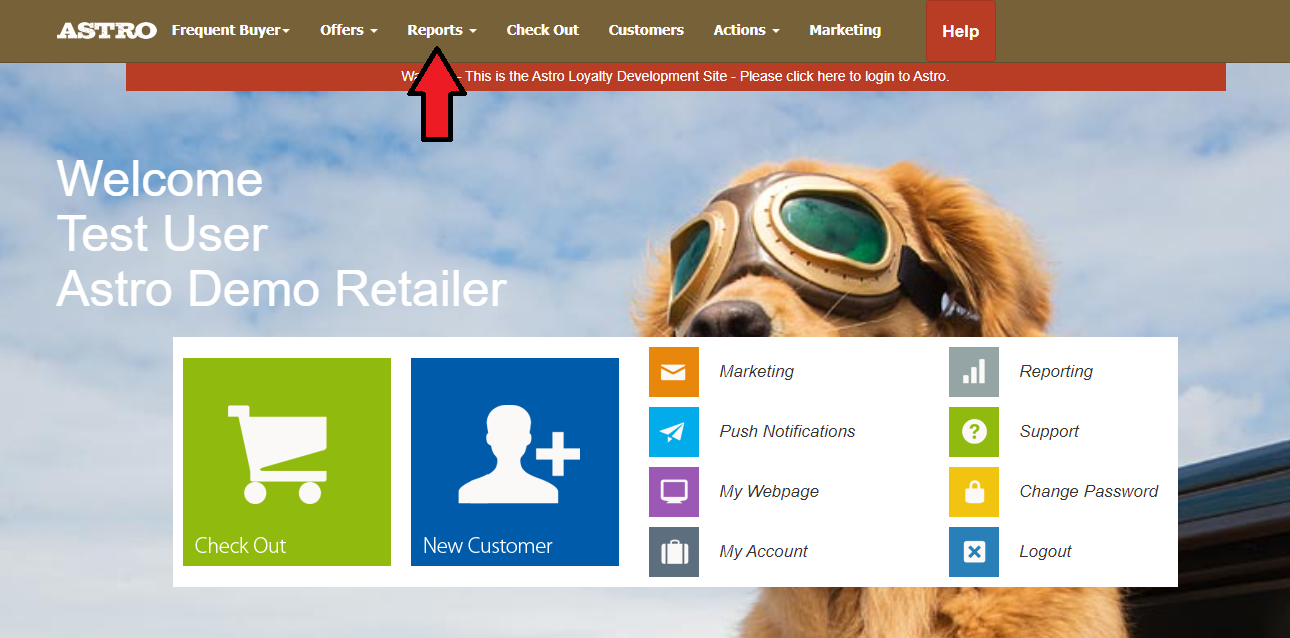Open Marketing from the top navigation bar

(x=845, y=30)
